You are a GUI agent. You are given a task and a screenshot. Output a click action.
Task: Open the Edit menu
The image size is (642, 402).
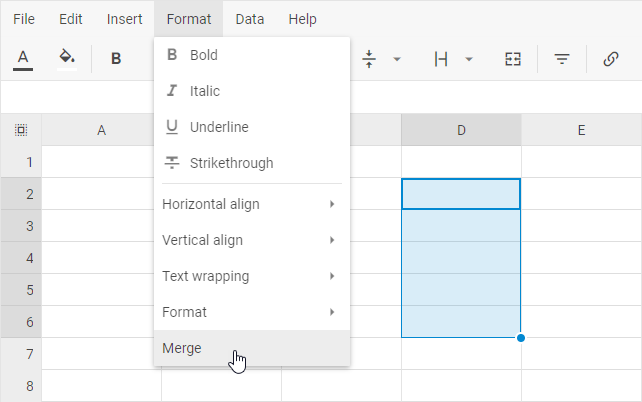(x=70, y=19)
